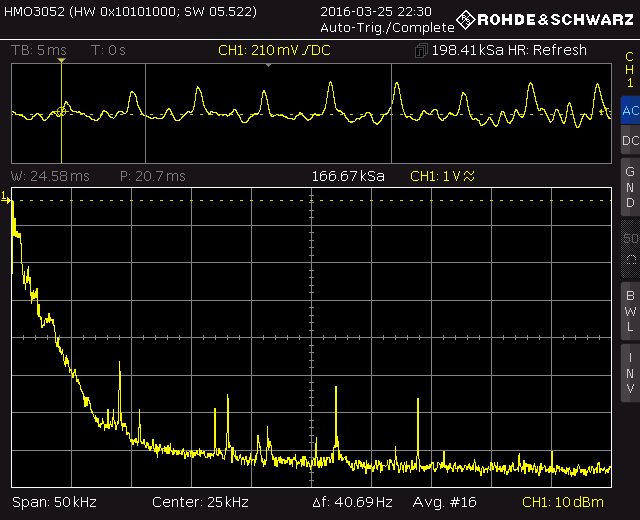640x520 pixels.
Task: Set channel 1 coupling to GND
Action: pos(629,186)
